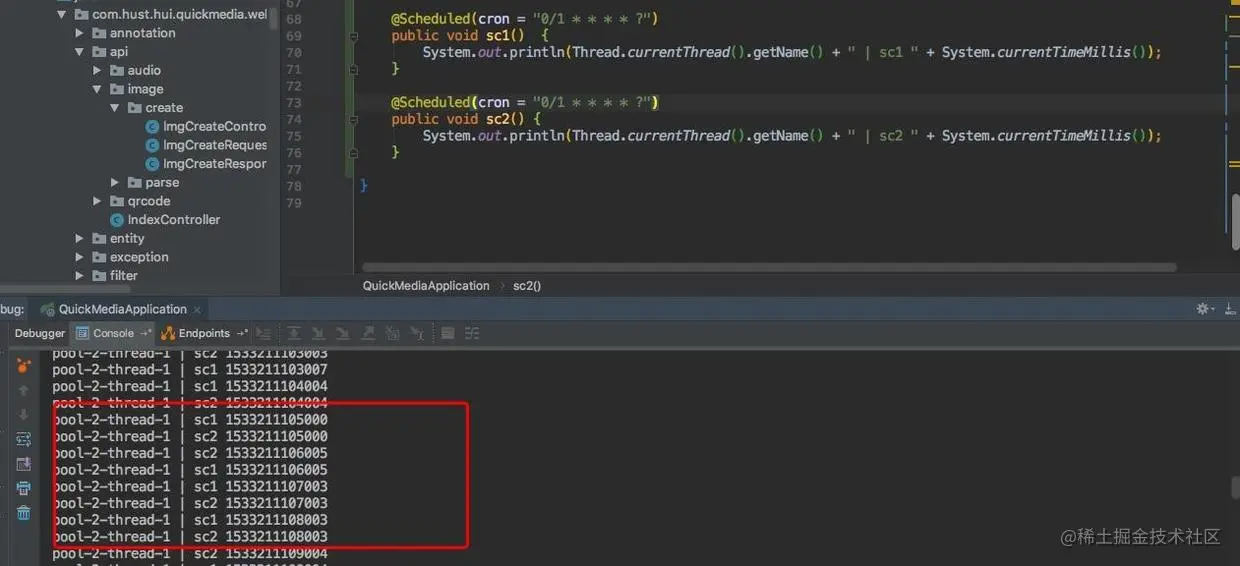Click the Evaluate Expression calculator icon

(x=448, y=333)
